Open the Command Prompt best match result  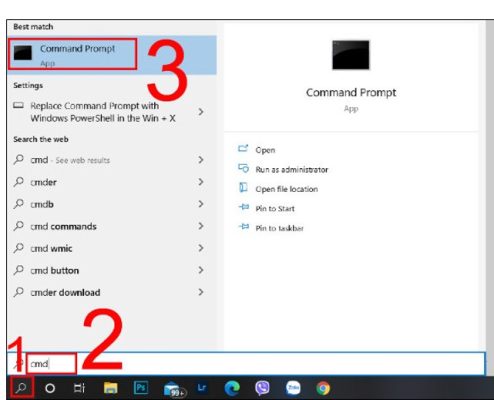[x=112, y=55]
